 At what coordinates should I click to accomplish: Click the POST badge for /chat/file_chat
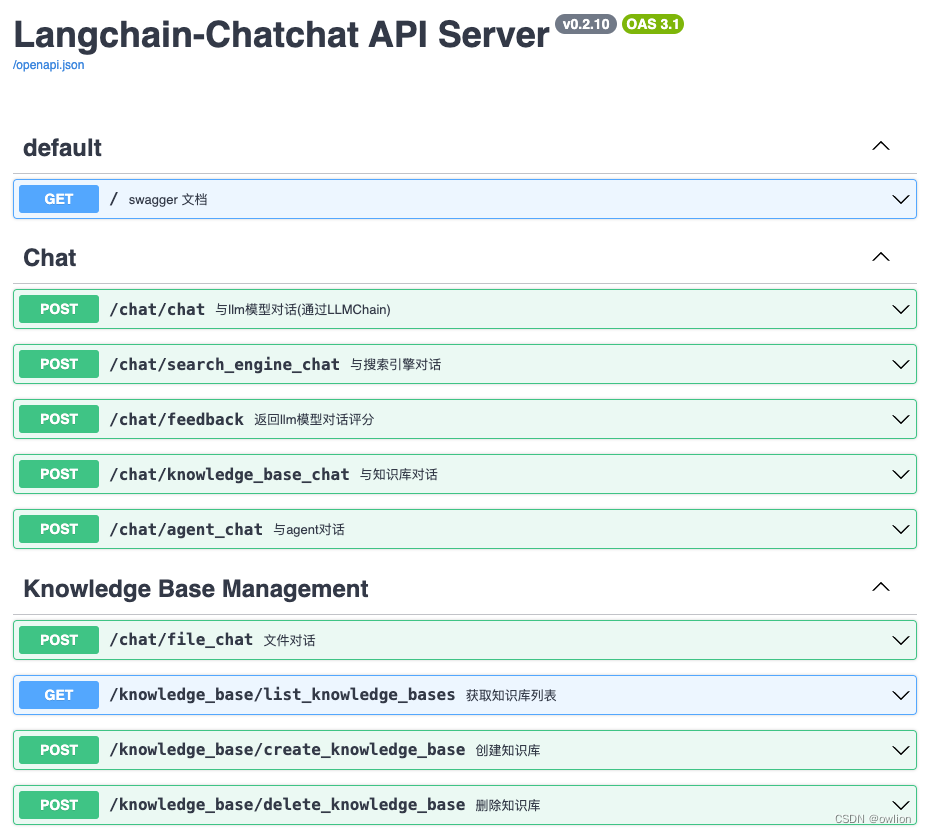click(x=59, y=639)
